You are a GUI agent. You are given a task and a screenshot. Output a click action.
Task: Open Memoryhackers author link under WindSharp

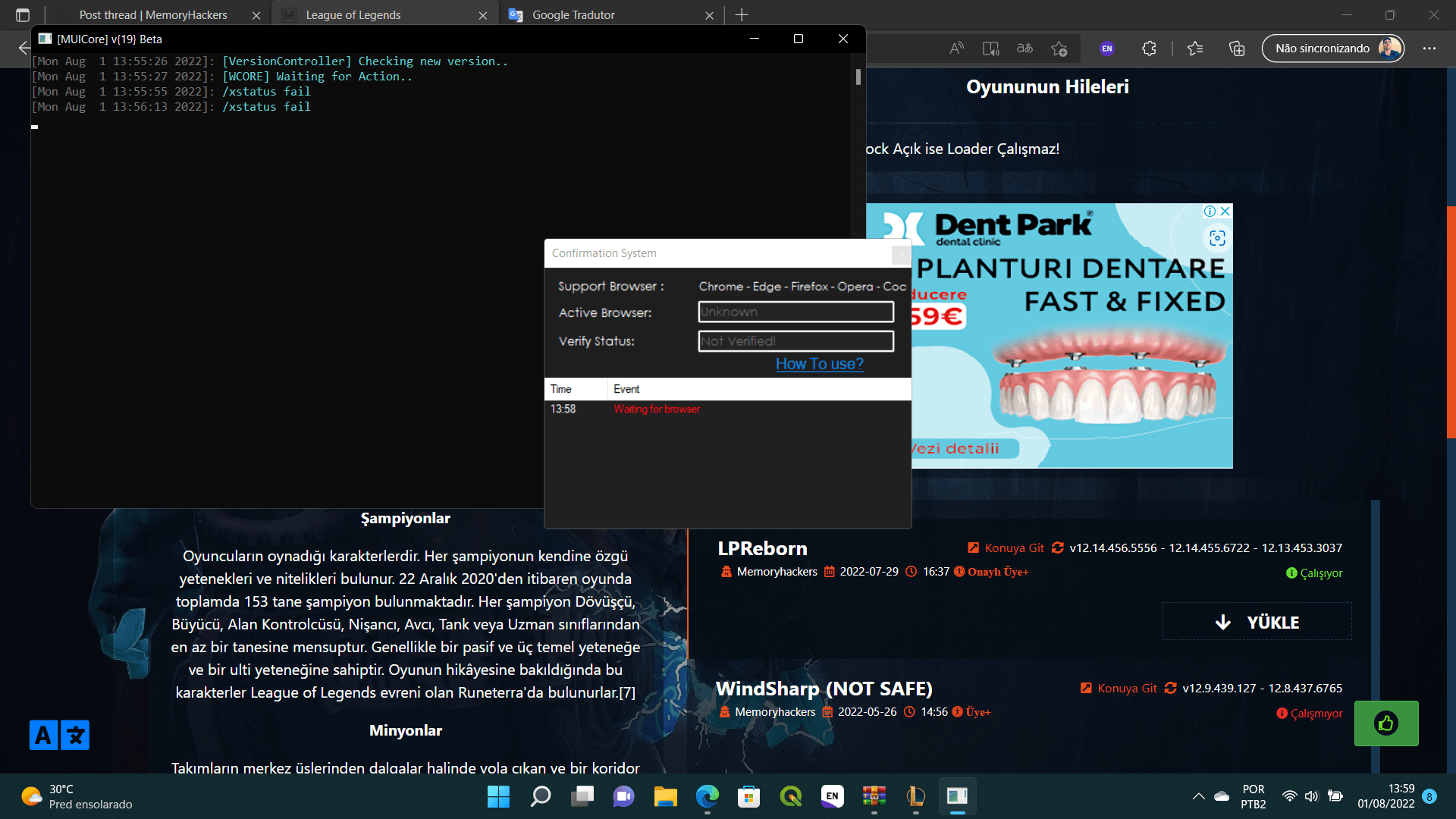point(775,712)
